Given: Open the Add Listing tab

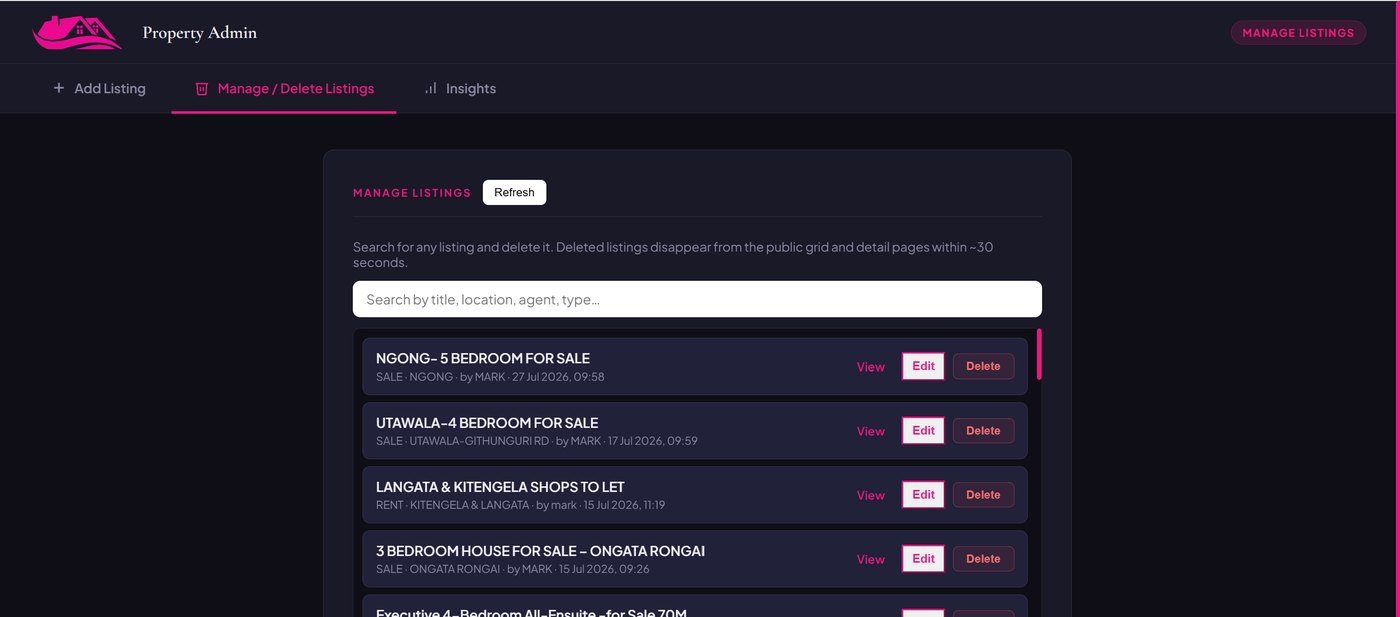Looking at the screenshot, I should pyautogui.click(x=99, y=88).
